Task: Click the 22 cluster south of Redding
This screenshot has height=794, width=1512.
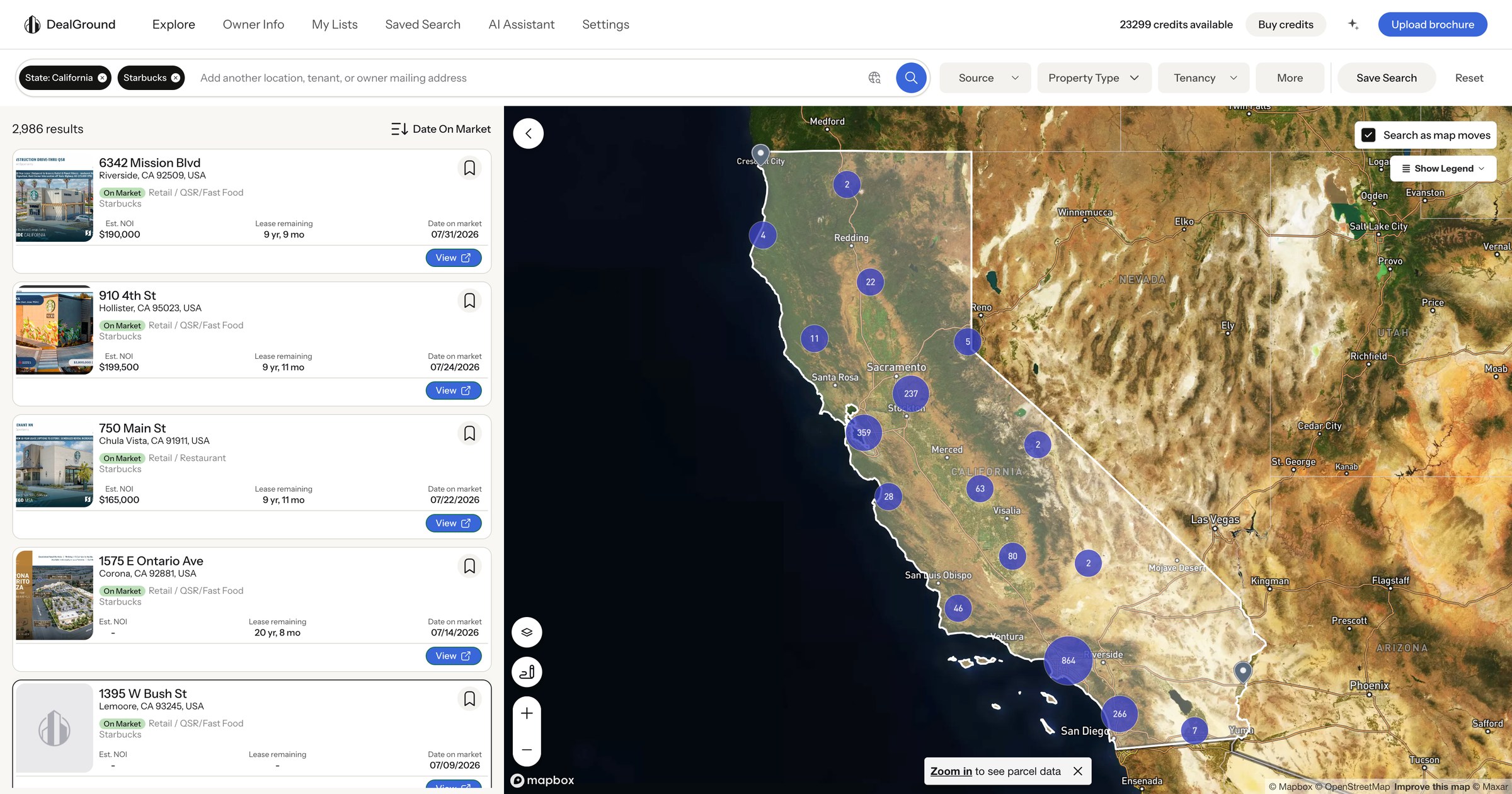Action: [870, 282]
